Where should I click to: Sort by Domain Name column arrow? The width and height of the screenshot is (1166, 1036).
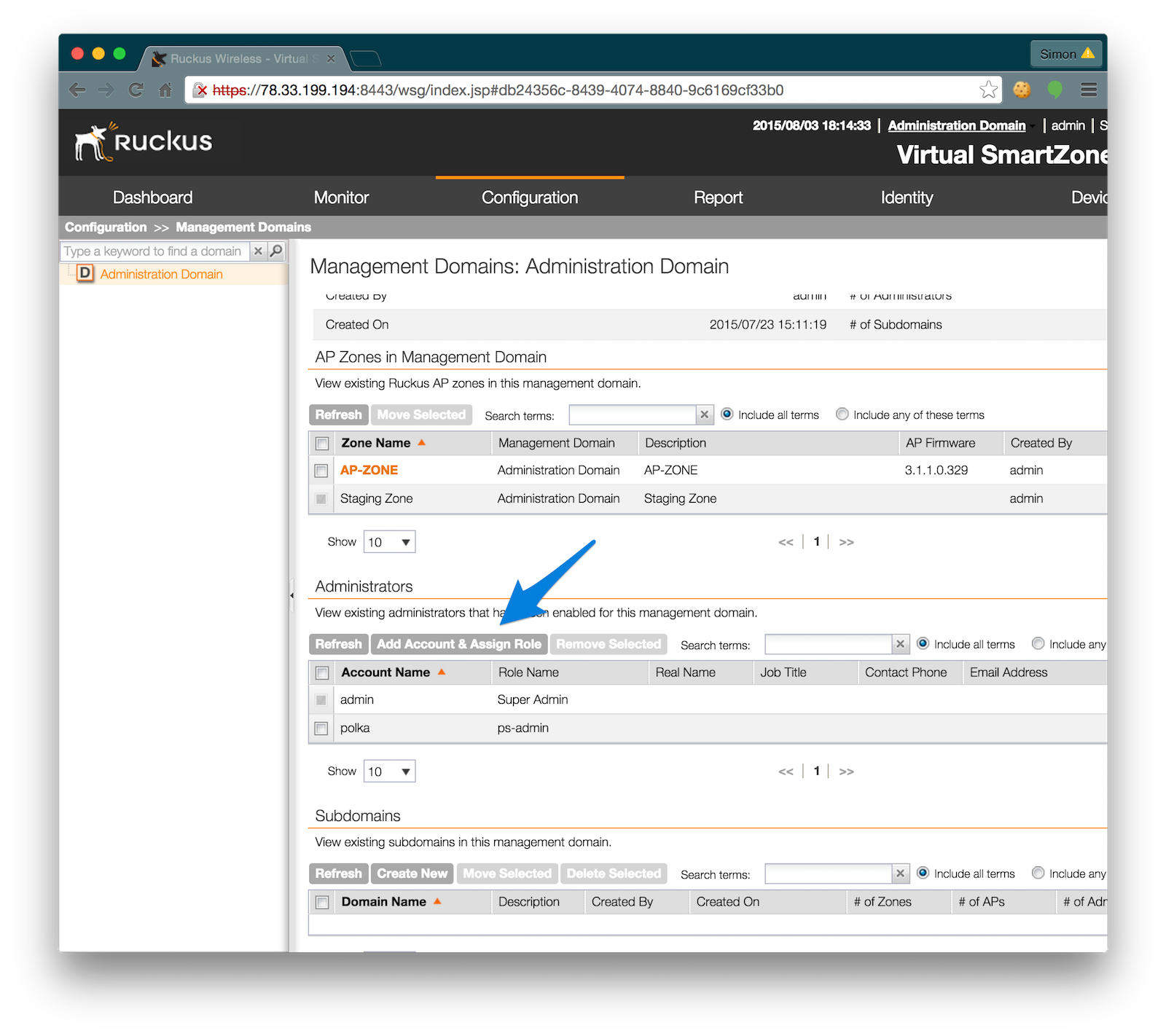(x=437, y=901)
